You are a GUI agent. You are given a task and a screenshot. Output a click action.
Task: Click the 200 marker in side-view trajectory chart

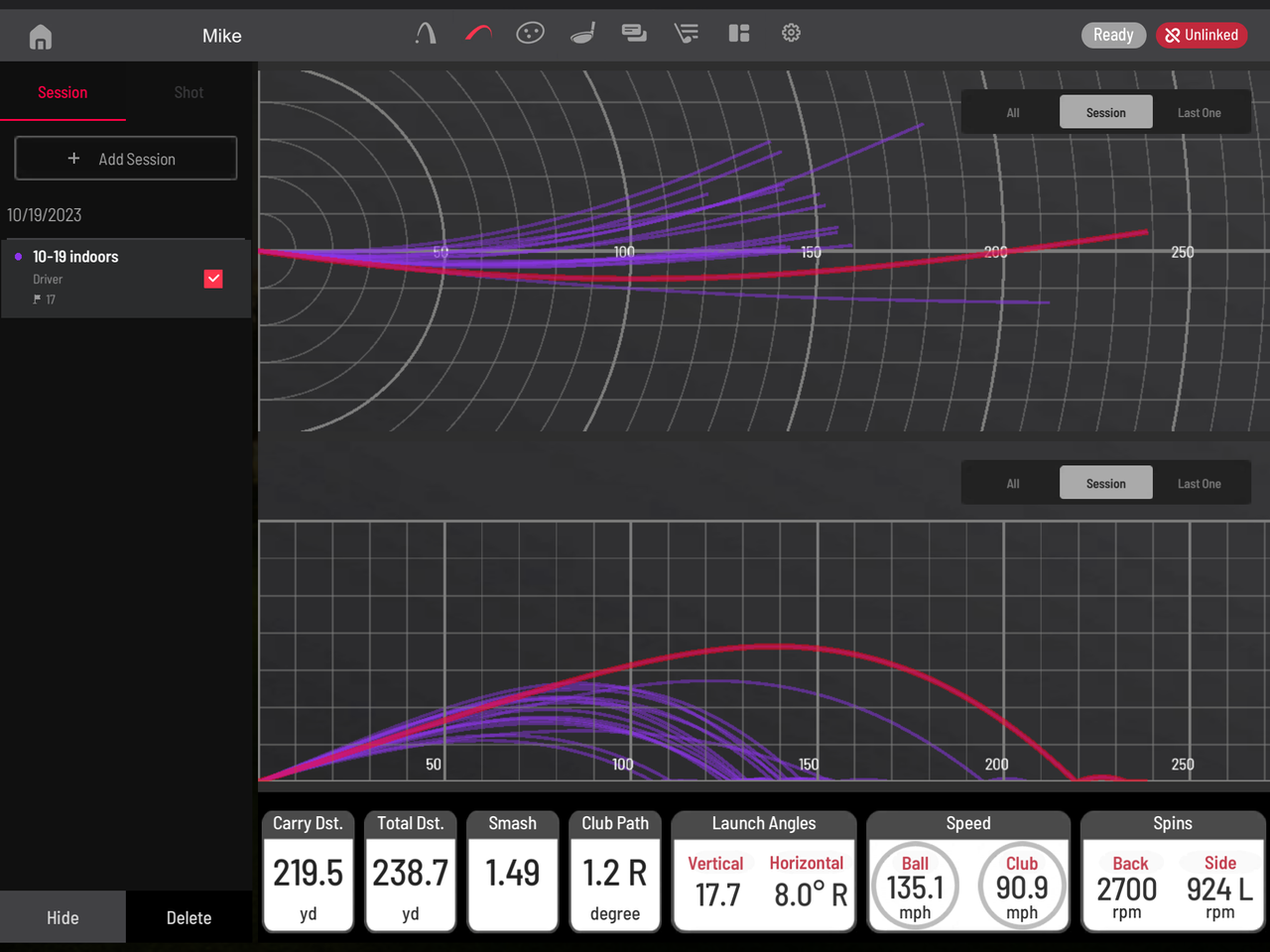997,765
